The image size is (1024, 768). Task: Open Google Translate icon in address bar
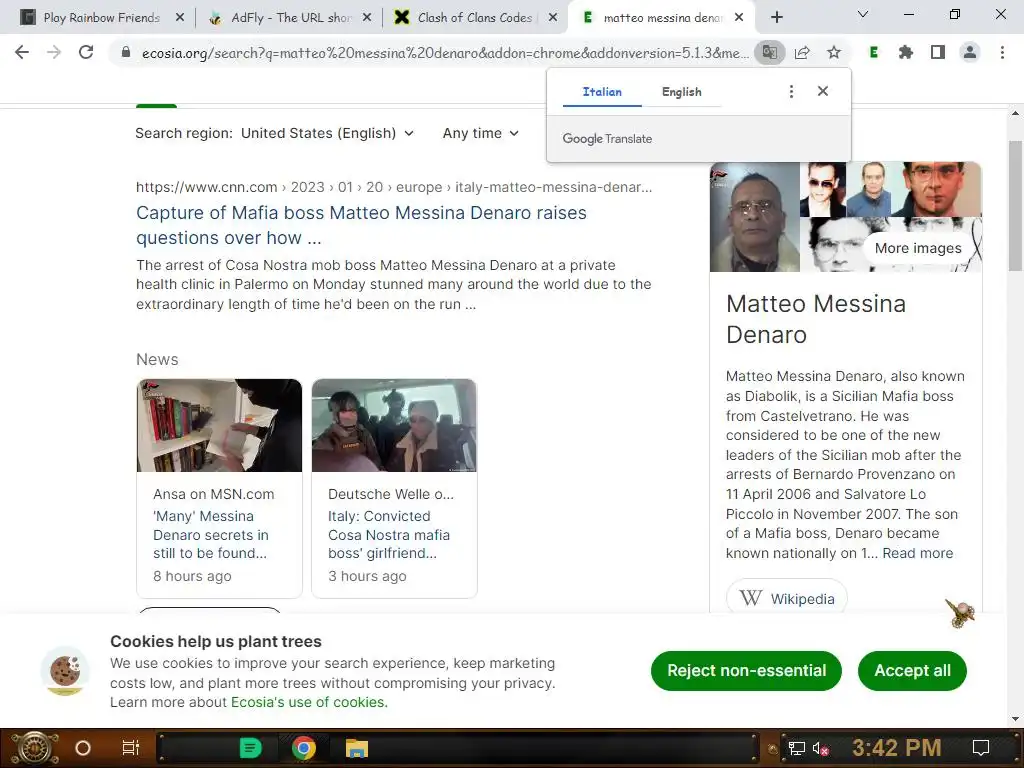pyautogui.click(x=769, y=52)
